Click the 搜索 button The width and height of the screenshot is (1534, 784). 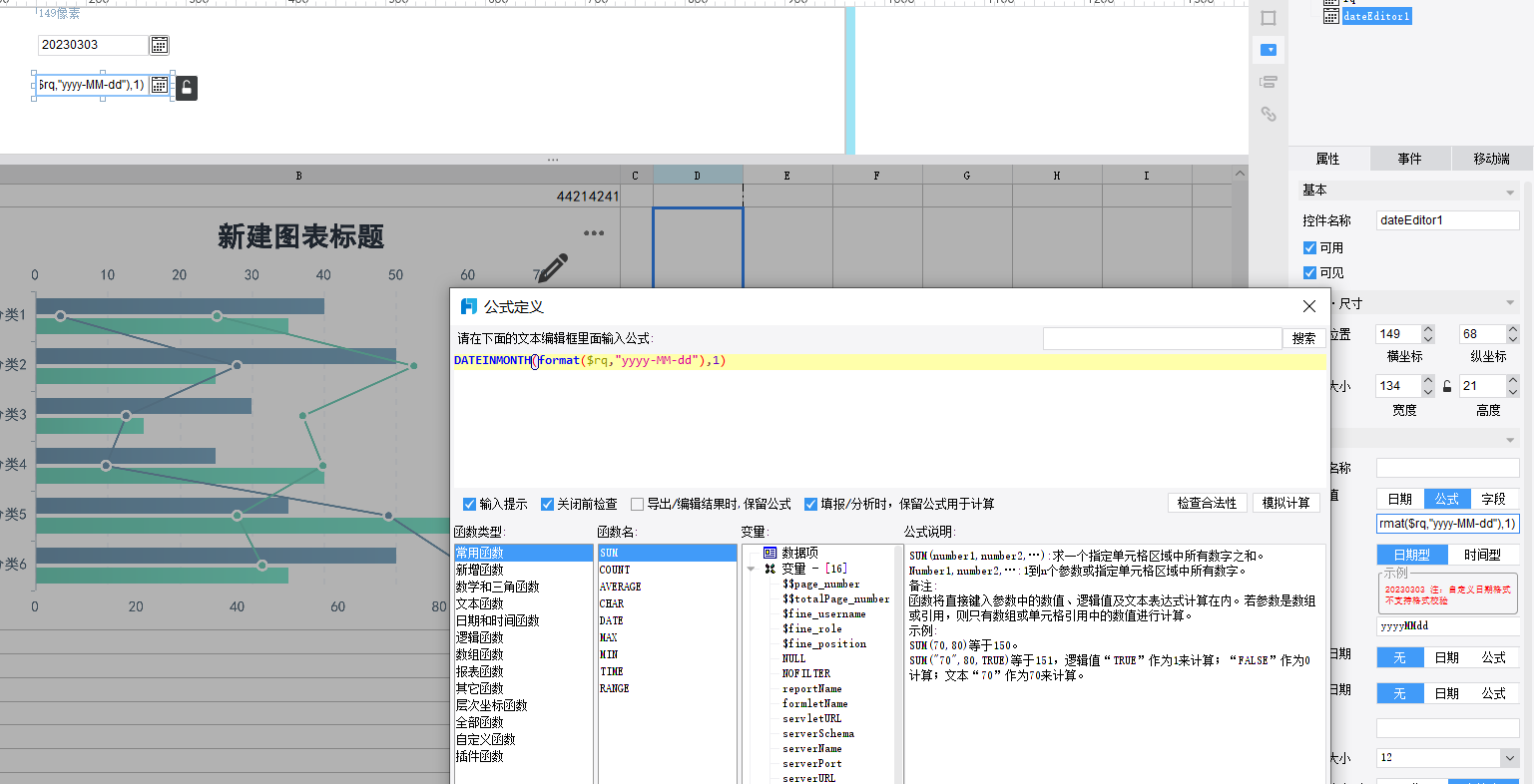[1304, 339]
